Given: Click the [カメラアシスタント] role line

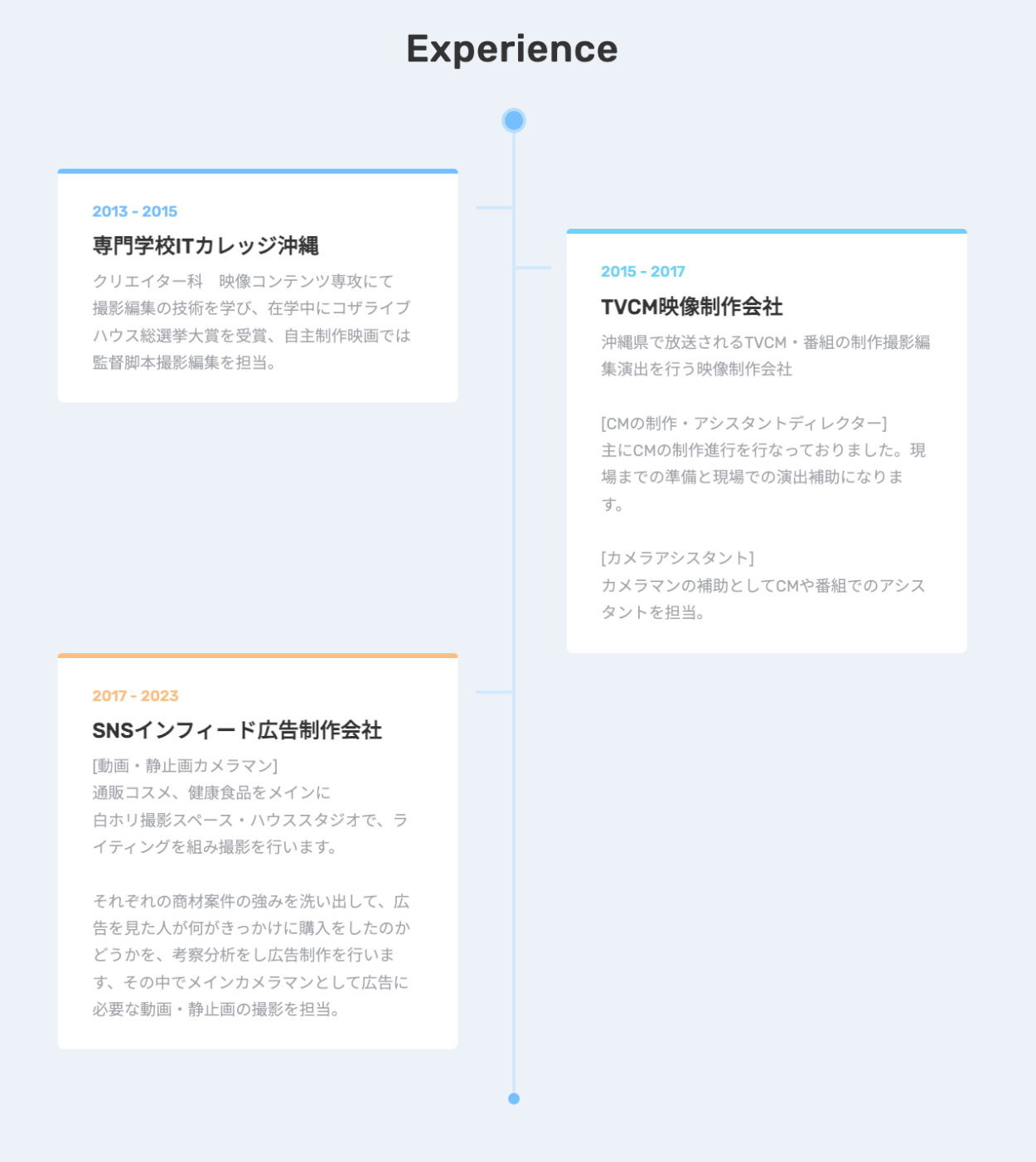Looking at the screenshot, I should 677,558.
